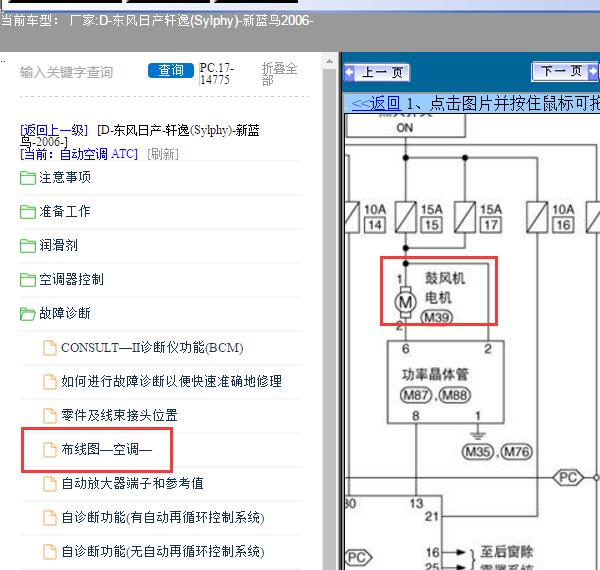Open the 注意事项 folder icon

(x=28, y=178)
